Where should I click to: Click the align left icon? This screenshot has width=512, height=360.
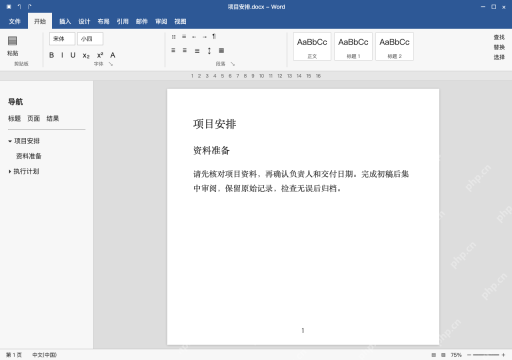pos(173,50)
